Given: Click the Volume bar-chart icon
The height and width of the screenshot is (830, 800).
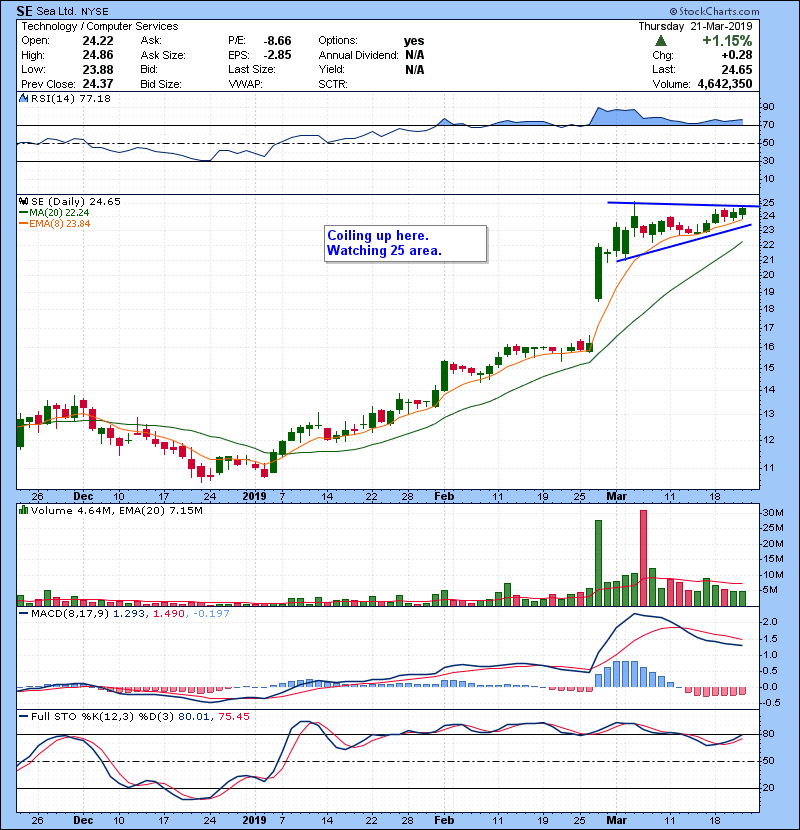Looking at the screenshot, I should [23, 511].
